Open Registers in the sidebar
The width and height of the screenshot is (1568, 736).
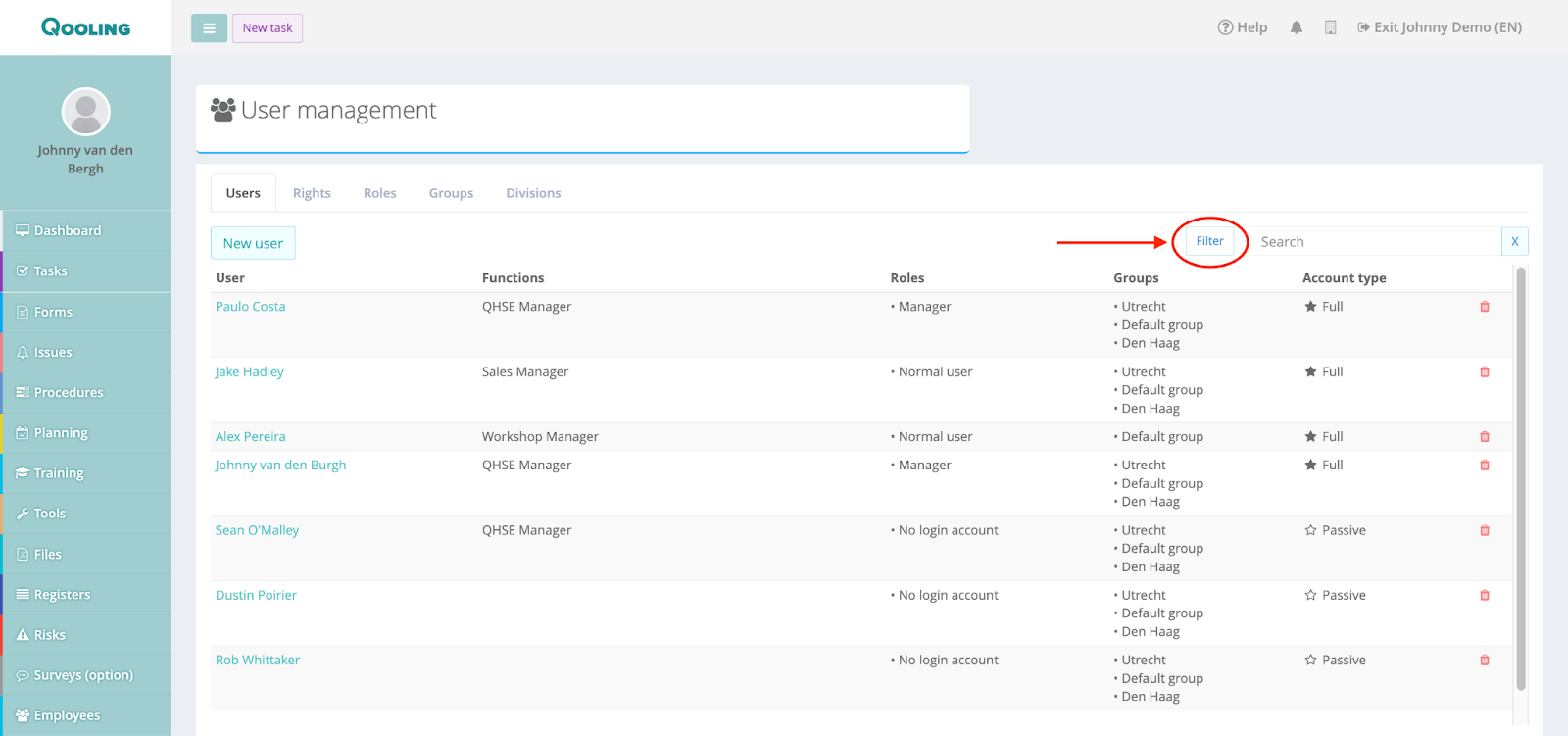86,595
